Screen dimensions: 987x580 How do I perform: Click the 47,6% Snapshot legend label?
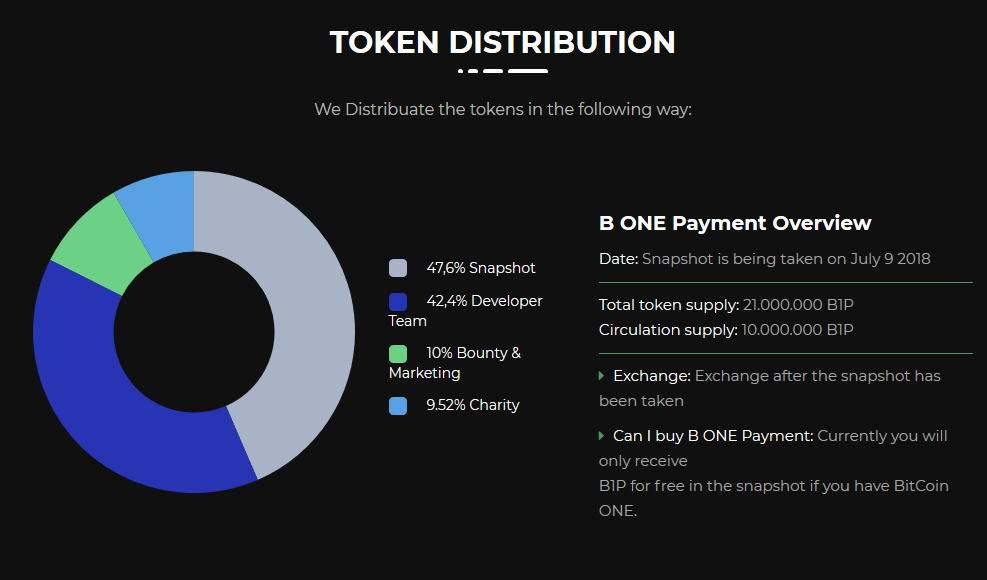pos(481,268)
